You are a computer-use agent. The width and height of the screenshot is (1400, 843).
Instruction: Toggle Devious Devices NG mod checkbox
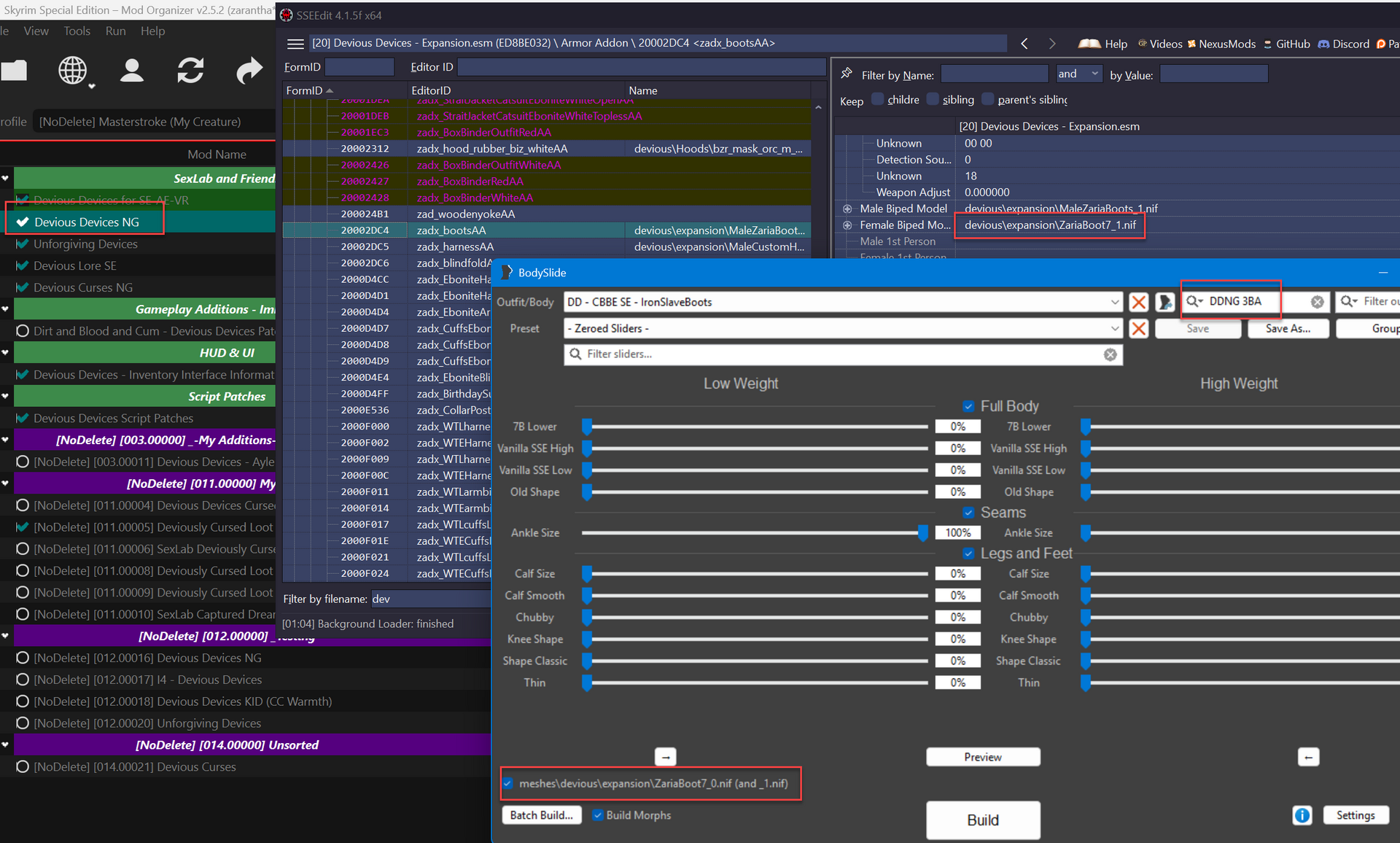click(23, 222)
